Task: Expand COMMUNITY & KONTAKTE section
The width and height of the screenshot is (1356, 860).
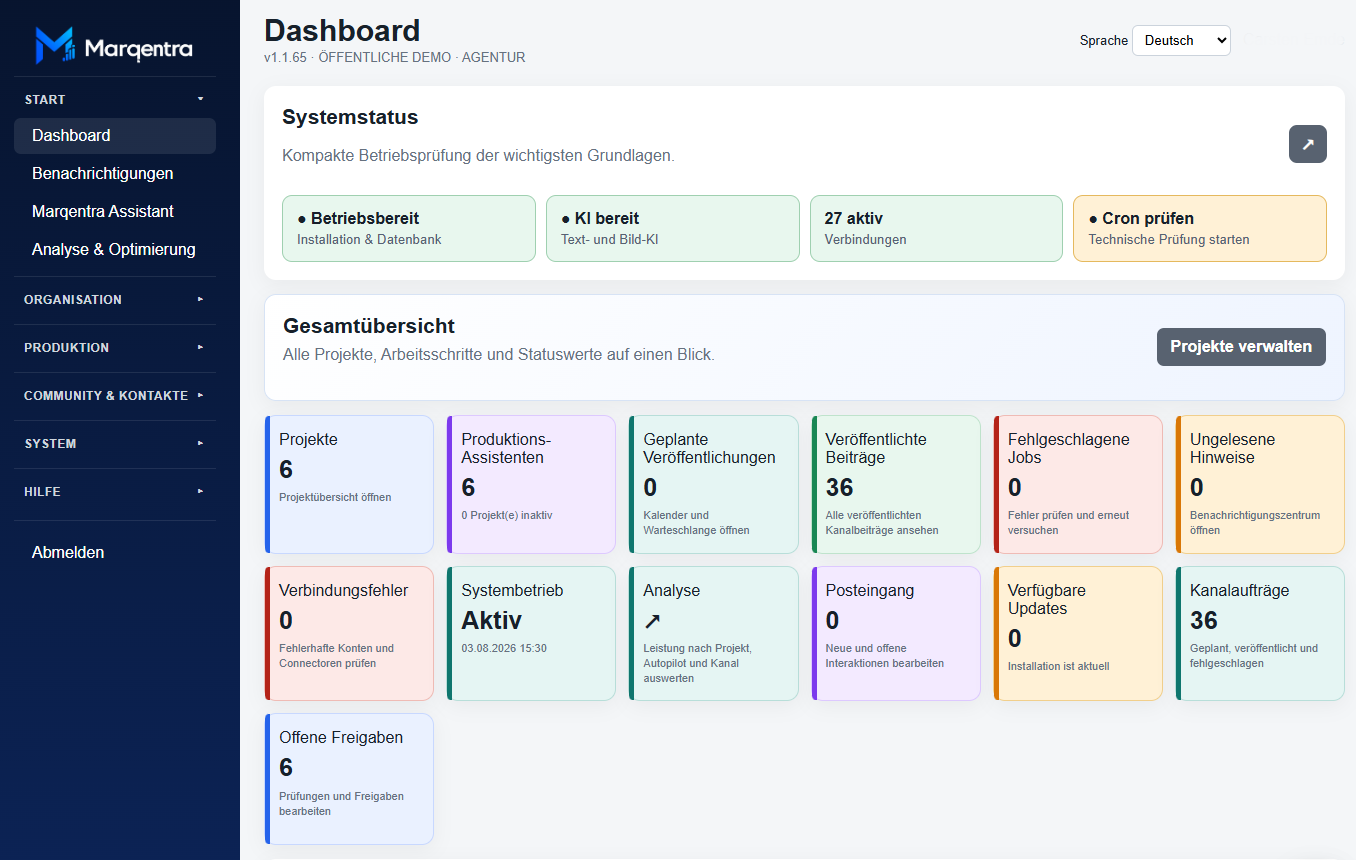Action: click(115, 395)
